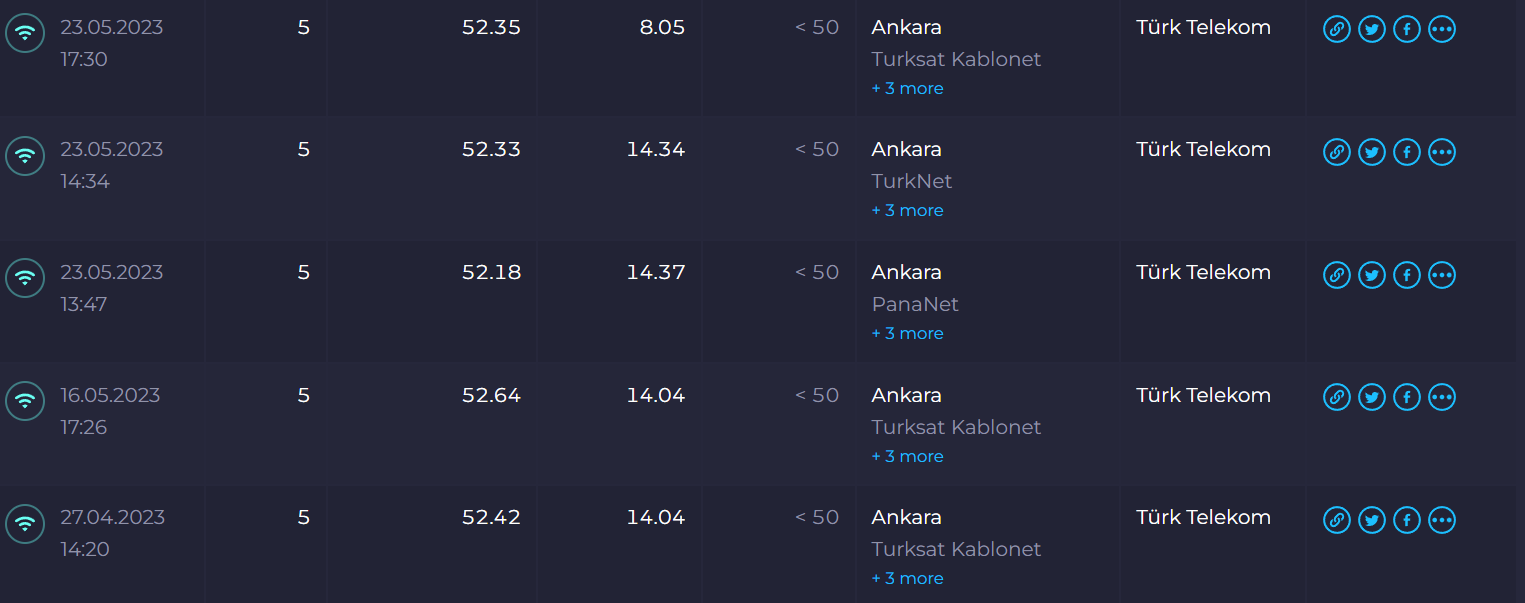Share 16.05.2023 17:26 result on Facebook
Image resolution: width=1525 pixels, height=603 pixels.
pos(1407,397)
